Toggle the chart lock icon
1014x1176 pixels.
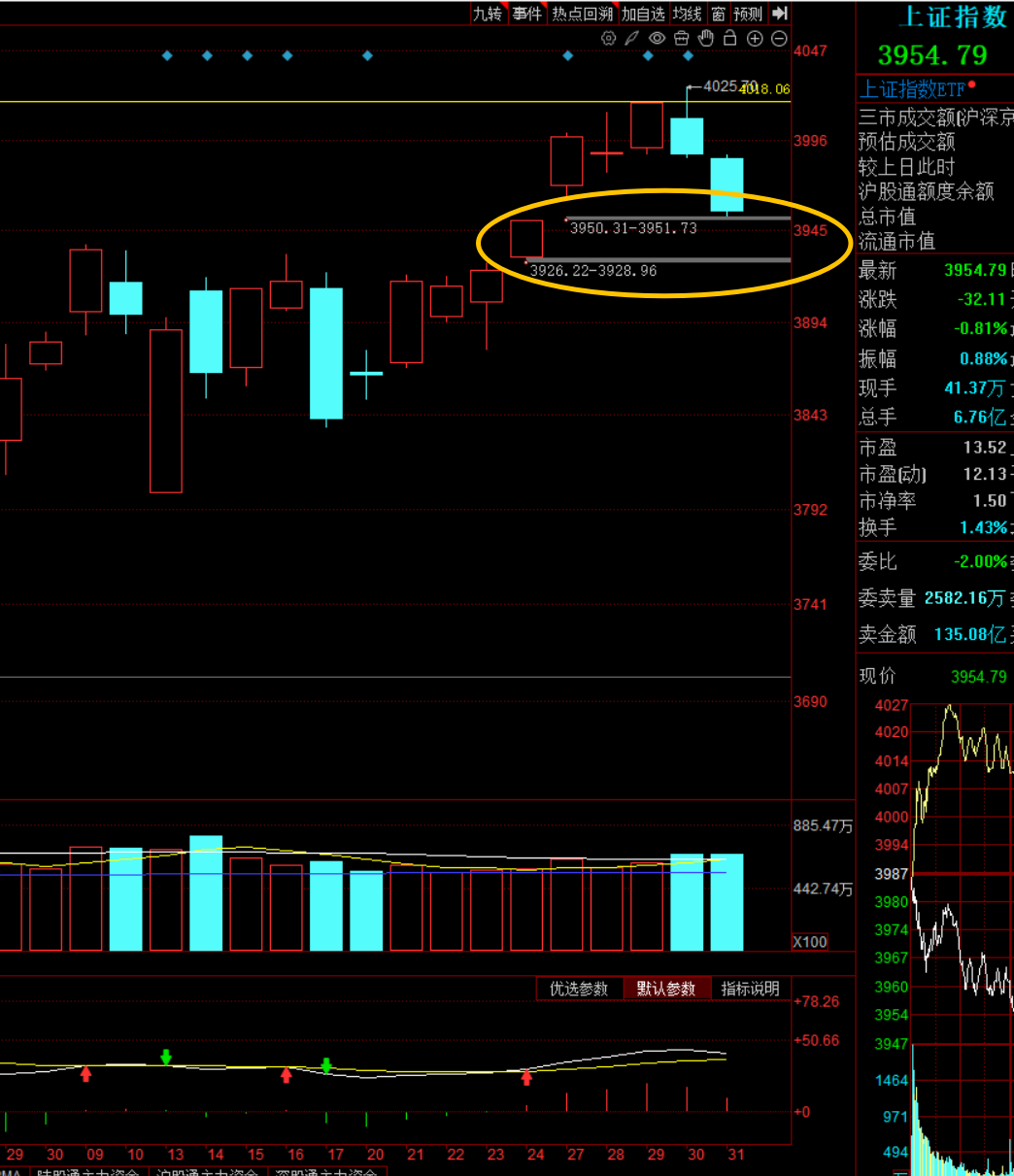tap(729, 39)
